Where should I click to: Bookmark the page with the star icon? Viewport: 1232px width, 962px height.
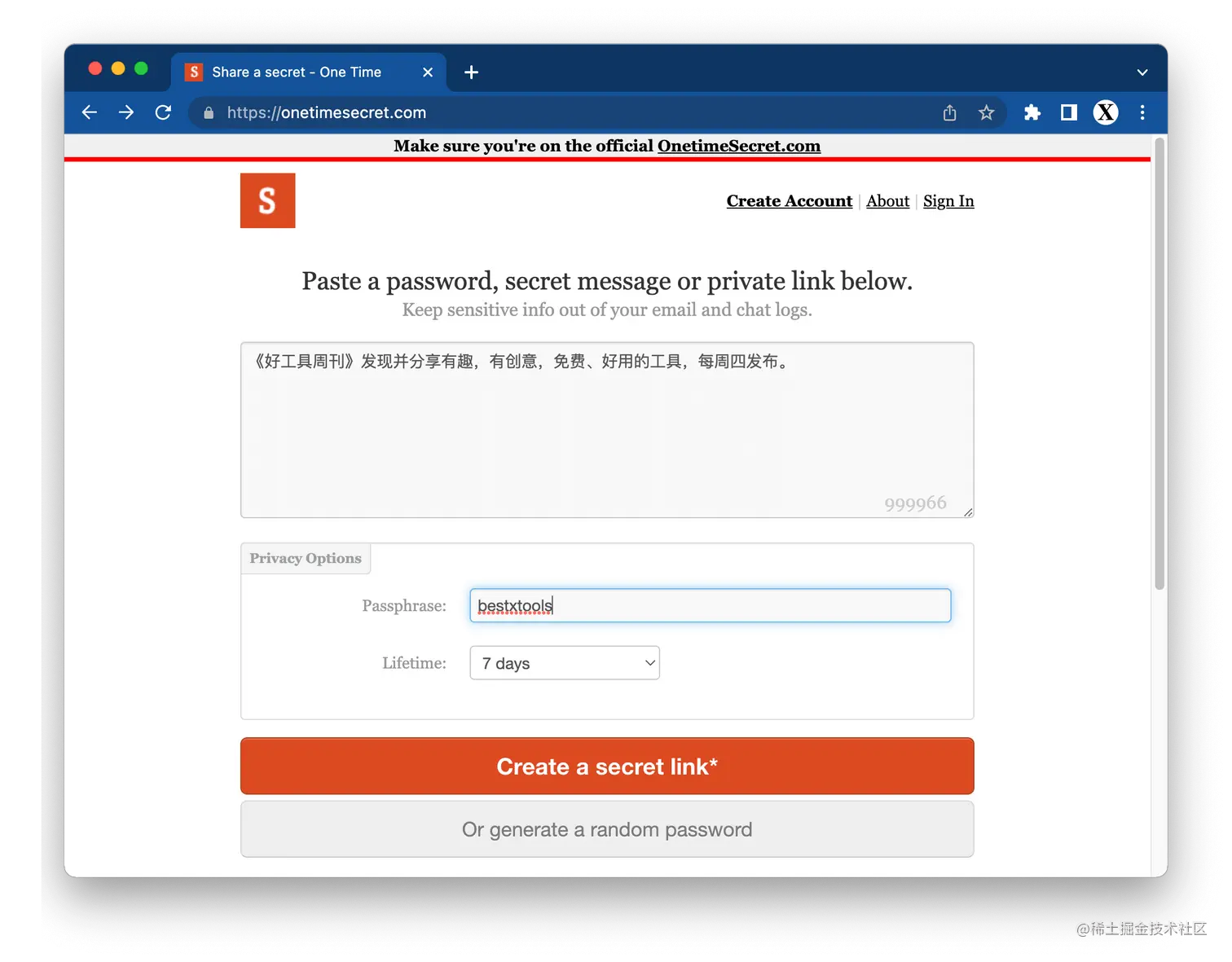click(x=986, y=112)
